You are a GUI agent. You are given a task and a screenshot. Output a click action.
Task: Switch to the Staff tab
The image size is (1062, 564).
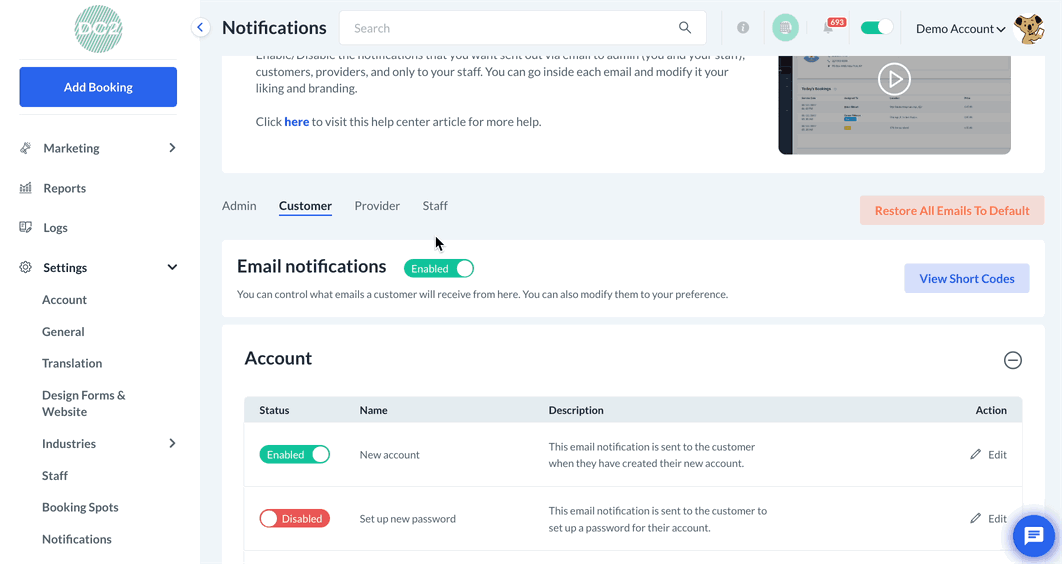click(x=435, y=206)
